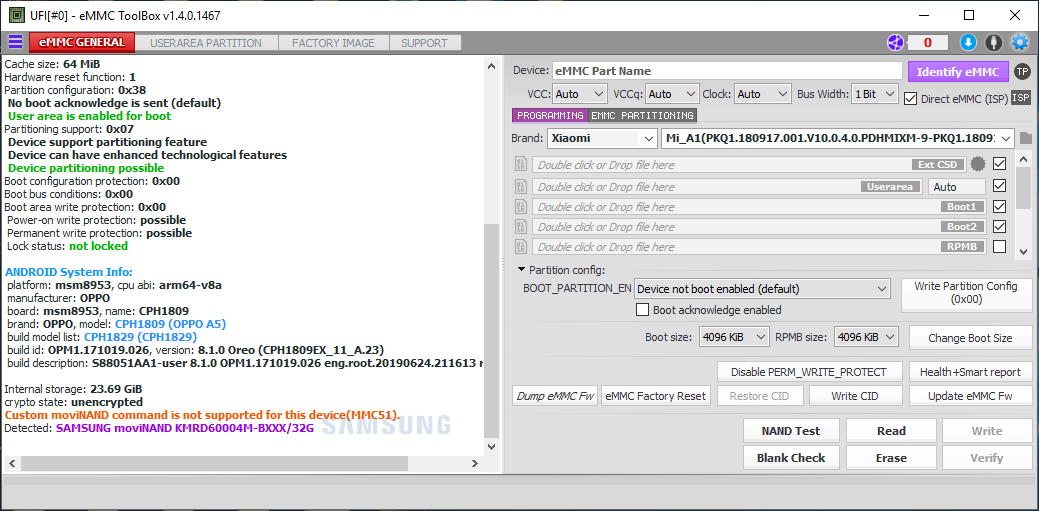Image resolution: width=1039 pixels, height=511 pixels.
Task: Open the FACTORY IMAGE tab
Action: tap(333, 43)
